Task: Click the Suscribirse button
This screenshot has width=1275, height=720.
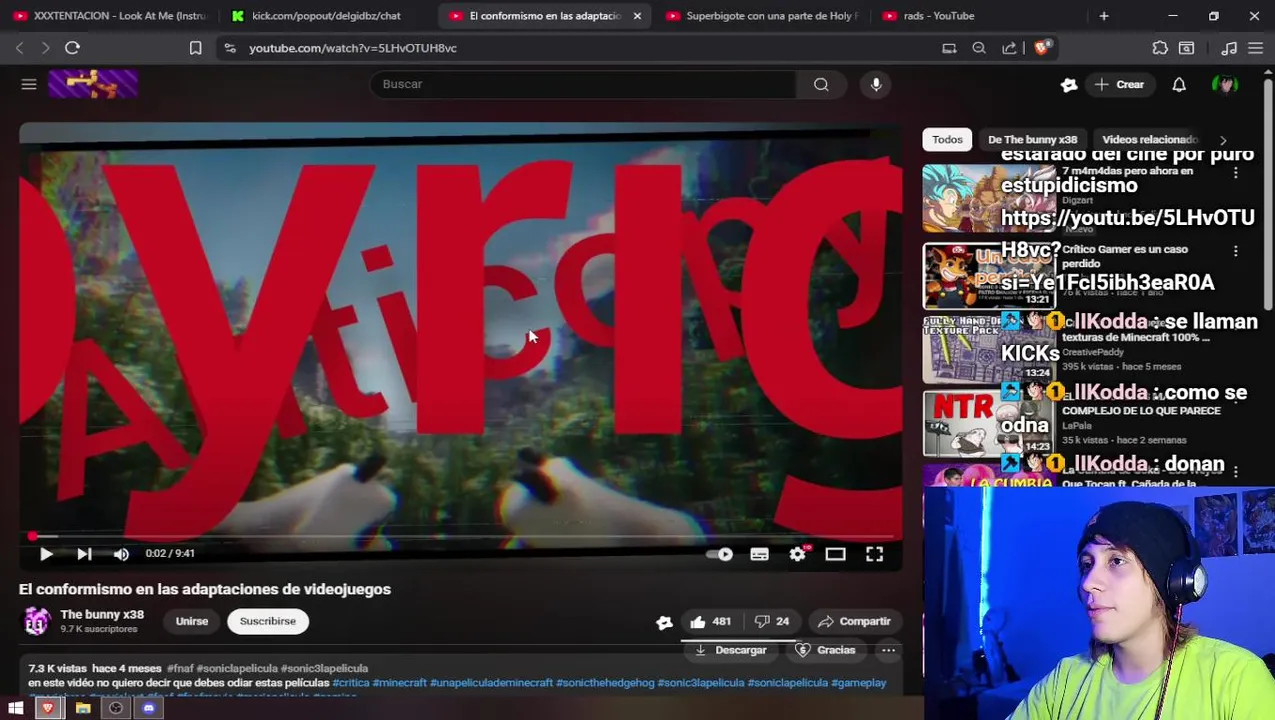Action: [268, 622]
